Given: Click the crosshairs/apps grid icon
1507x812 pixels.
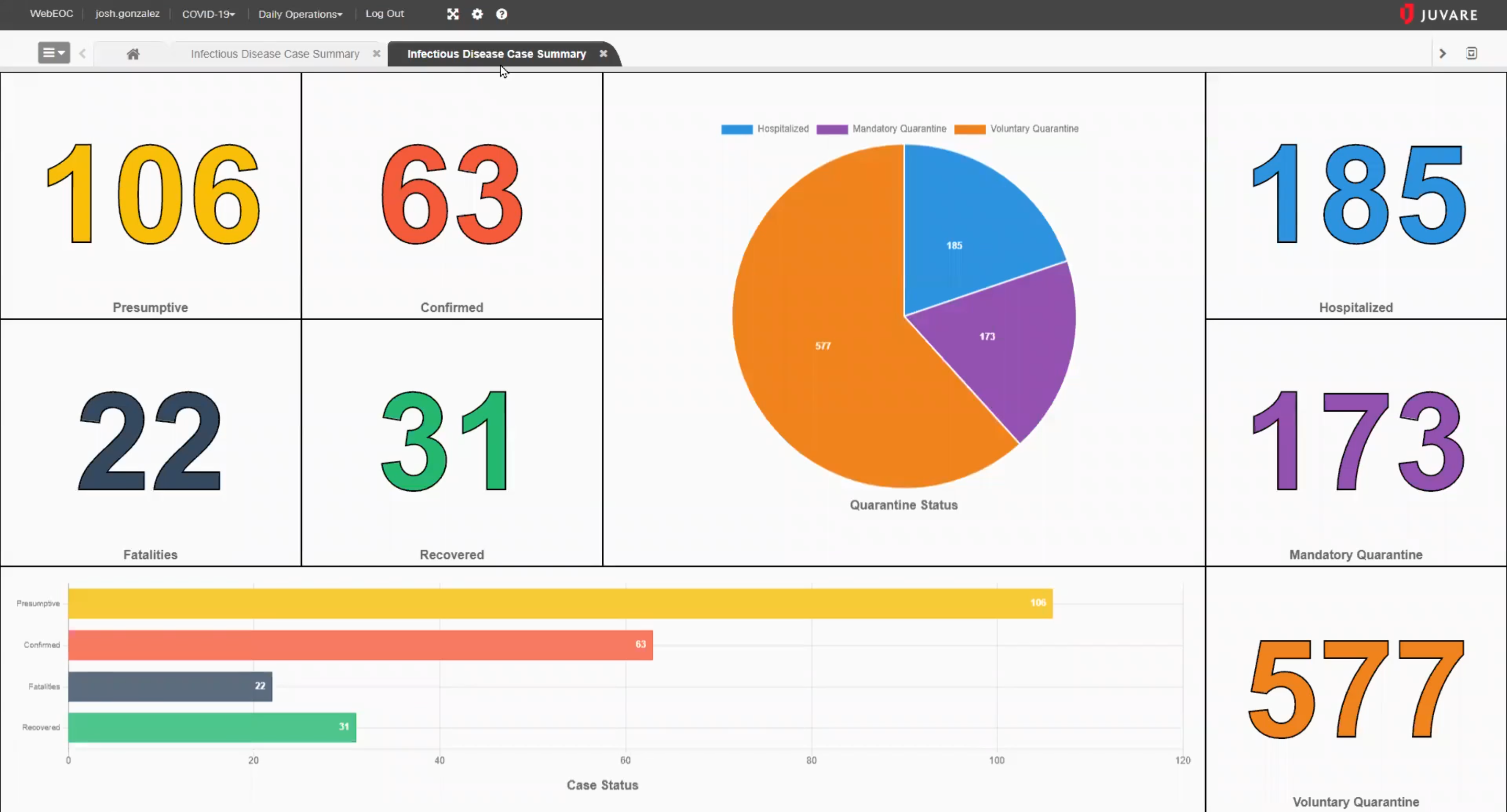Looking at the screenshot, I should (x=452, y=14).
